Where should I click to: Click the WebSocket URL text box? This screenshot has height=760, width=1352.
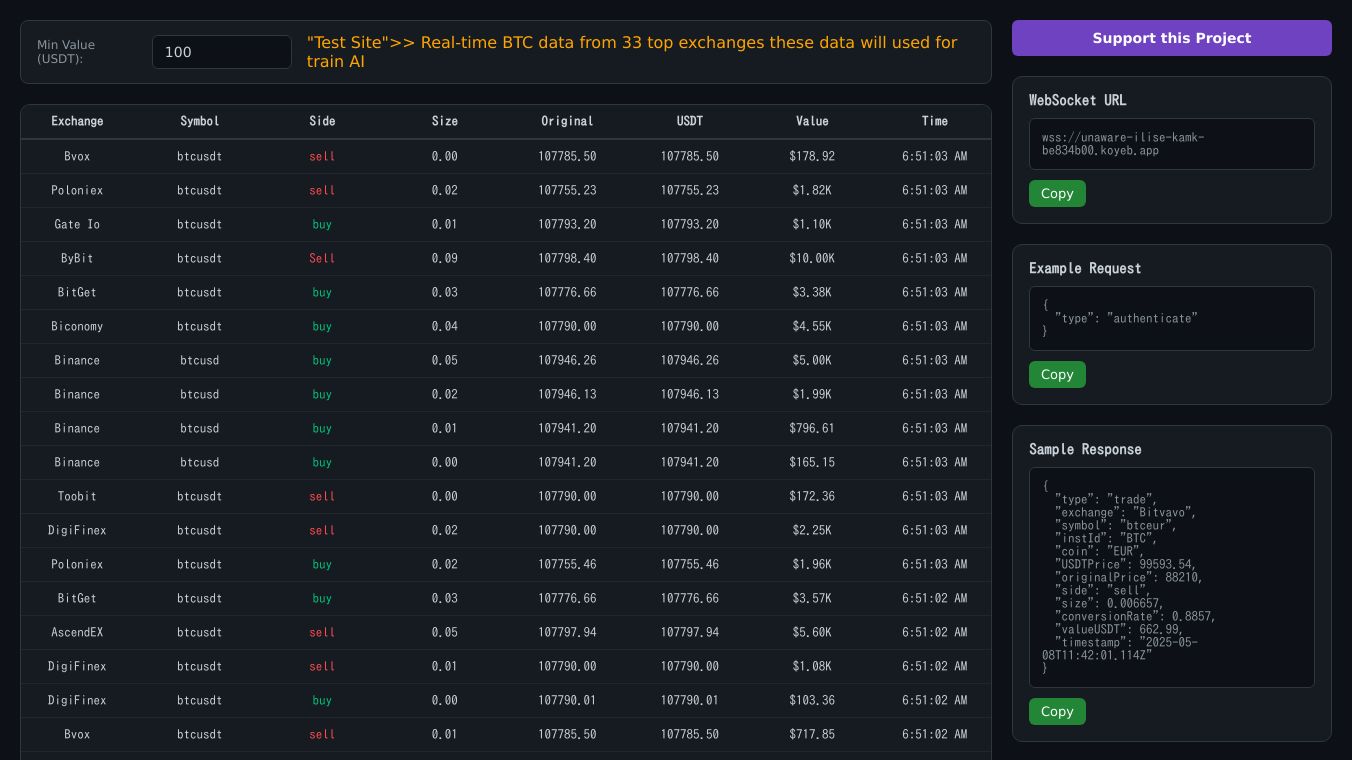(1171, 144)
